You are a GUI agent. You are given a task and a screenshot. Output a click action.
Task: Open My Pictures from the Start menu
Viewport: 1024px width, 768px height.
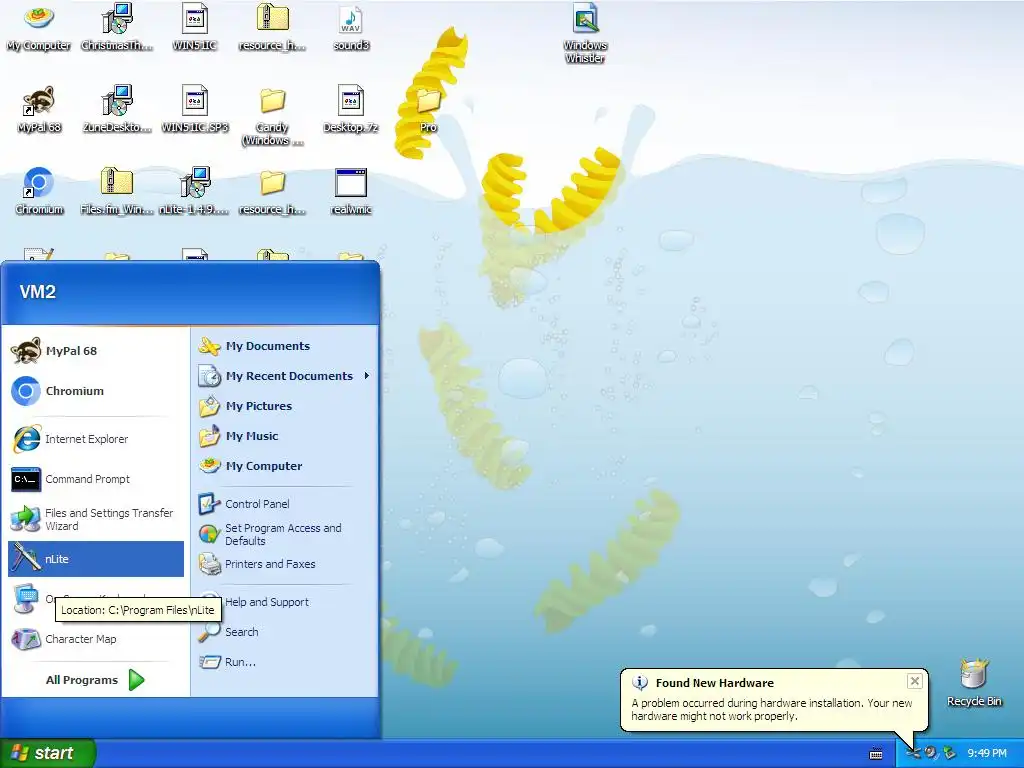click(x=284, y=406)
